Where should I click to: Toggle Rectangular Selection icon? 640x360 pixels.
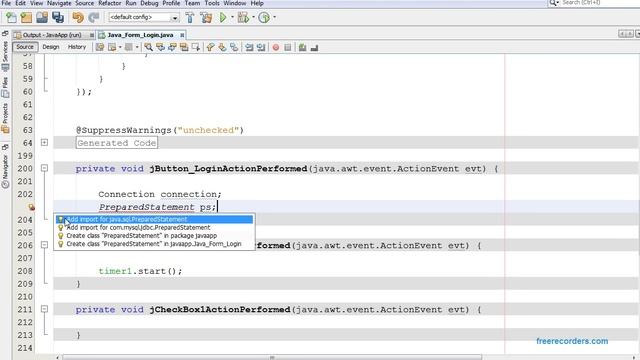click(x=196, y=47)
